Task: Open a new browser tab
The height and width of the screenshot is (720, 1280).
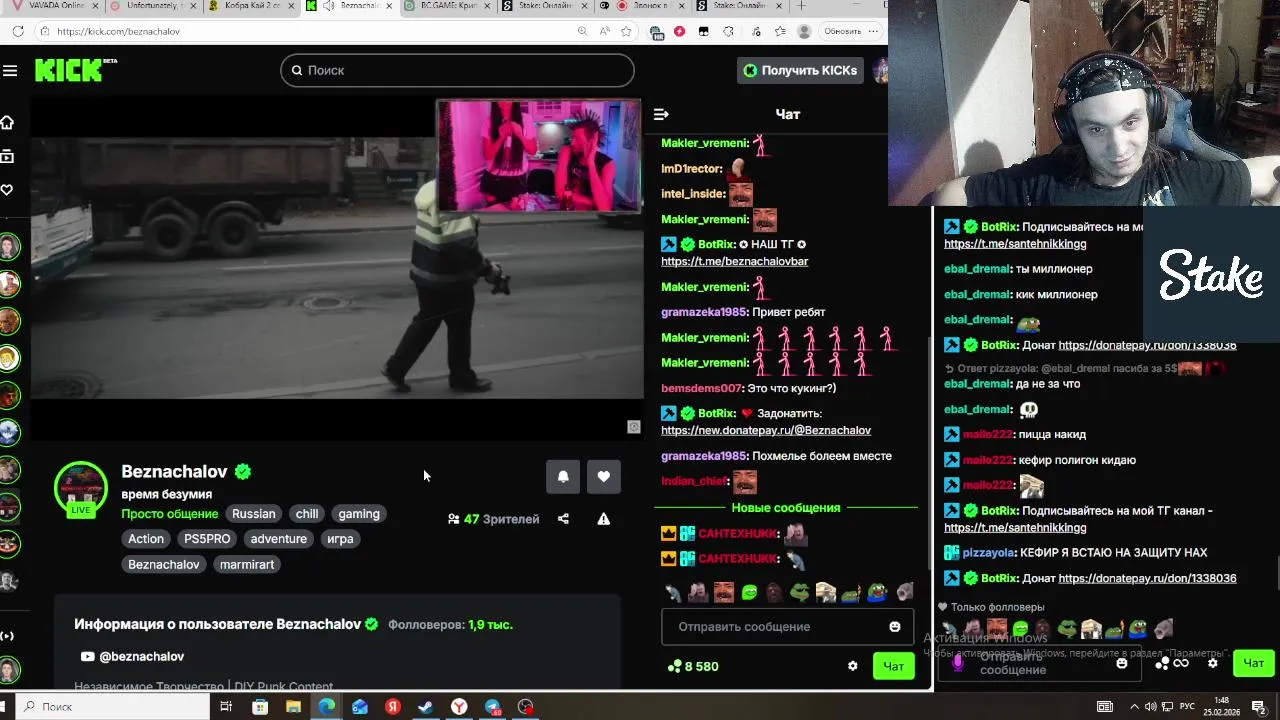Action: [x=801, y=6]
